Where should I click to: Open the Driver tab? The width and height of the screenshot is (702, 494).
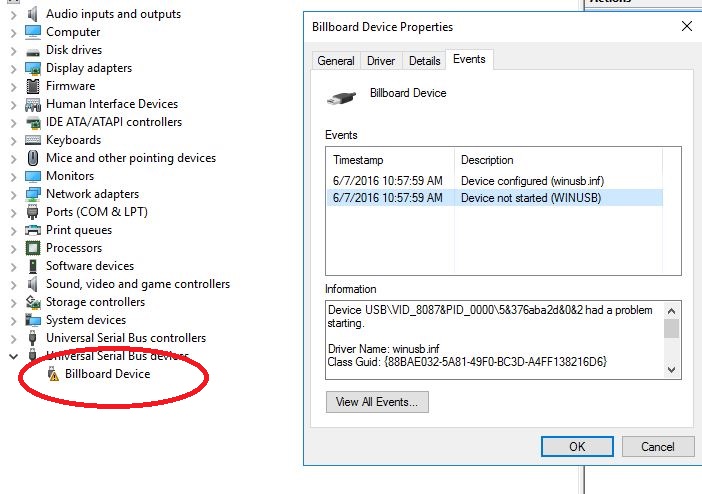point(381,61)
